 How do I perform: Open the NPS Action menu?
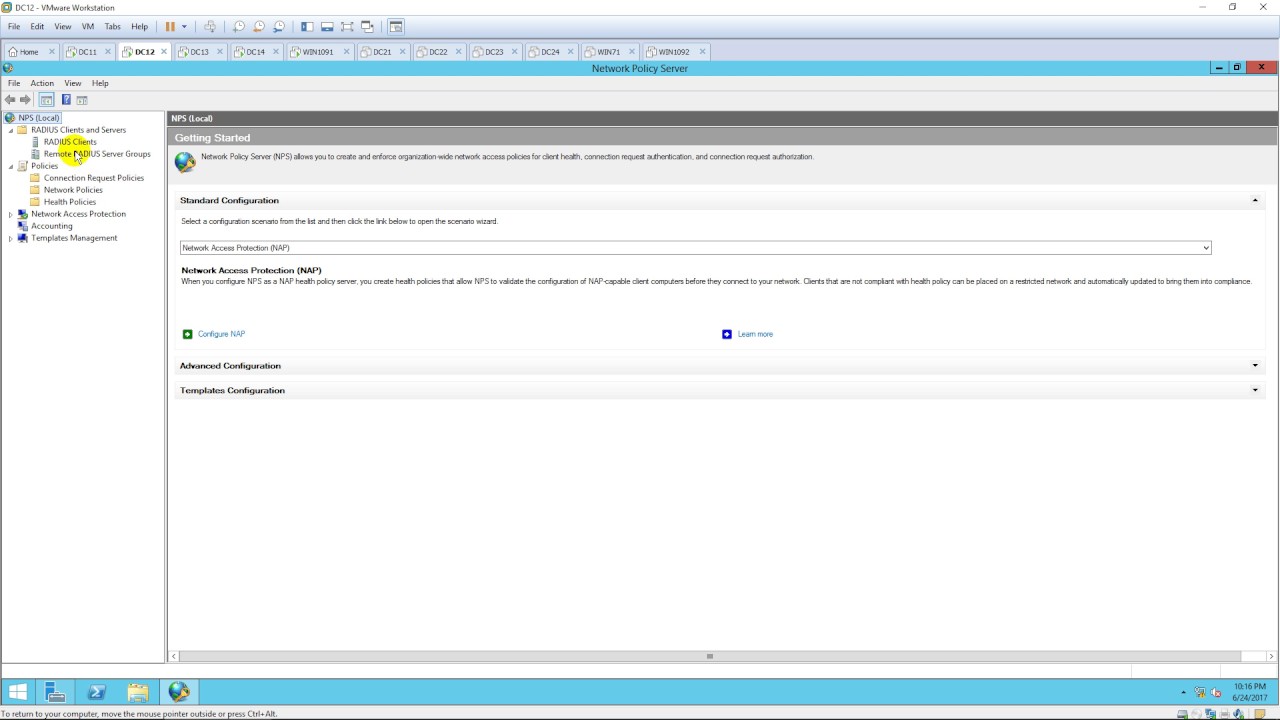pyautogui.click(x=42, y=83)
